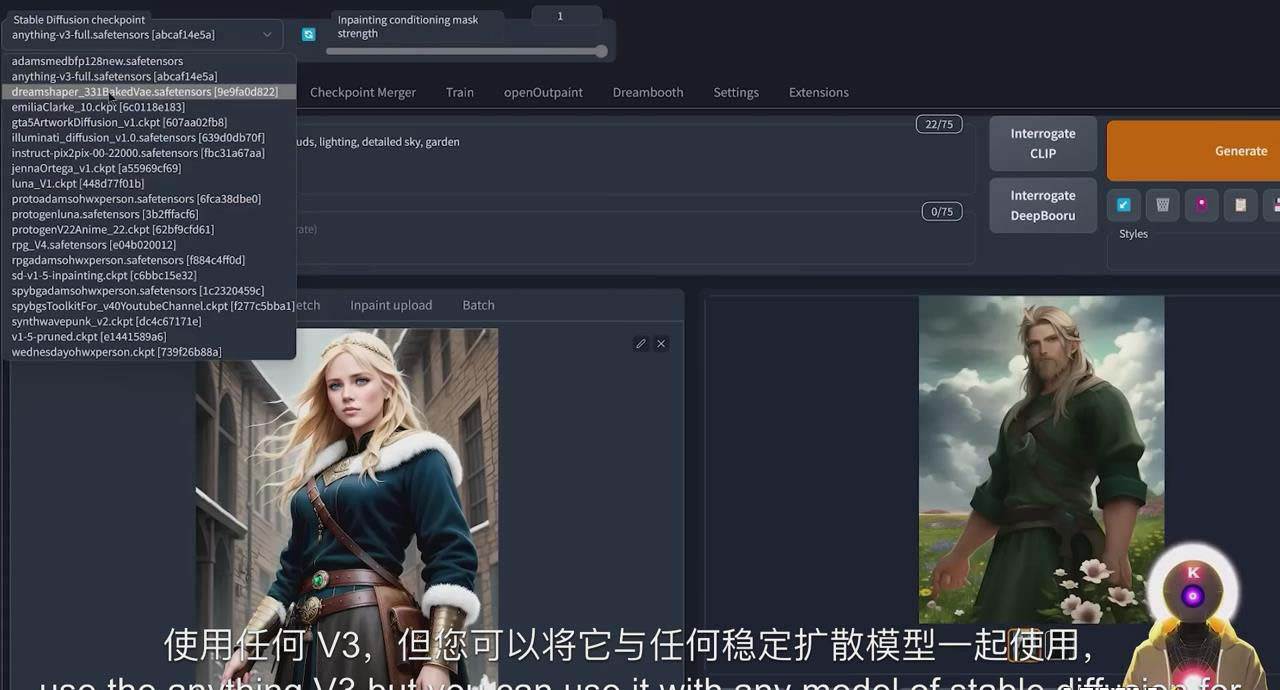Switch to the Inpaint upload tab
1280x690 pixels.
(x=390, y=305)
